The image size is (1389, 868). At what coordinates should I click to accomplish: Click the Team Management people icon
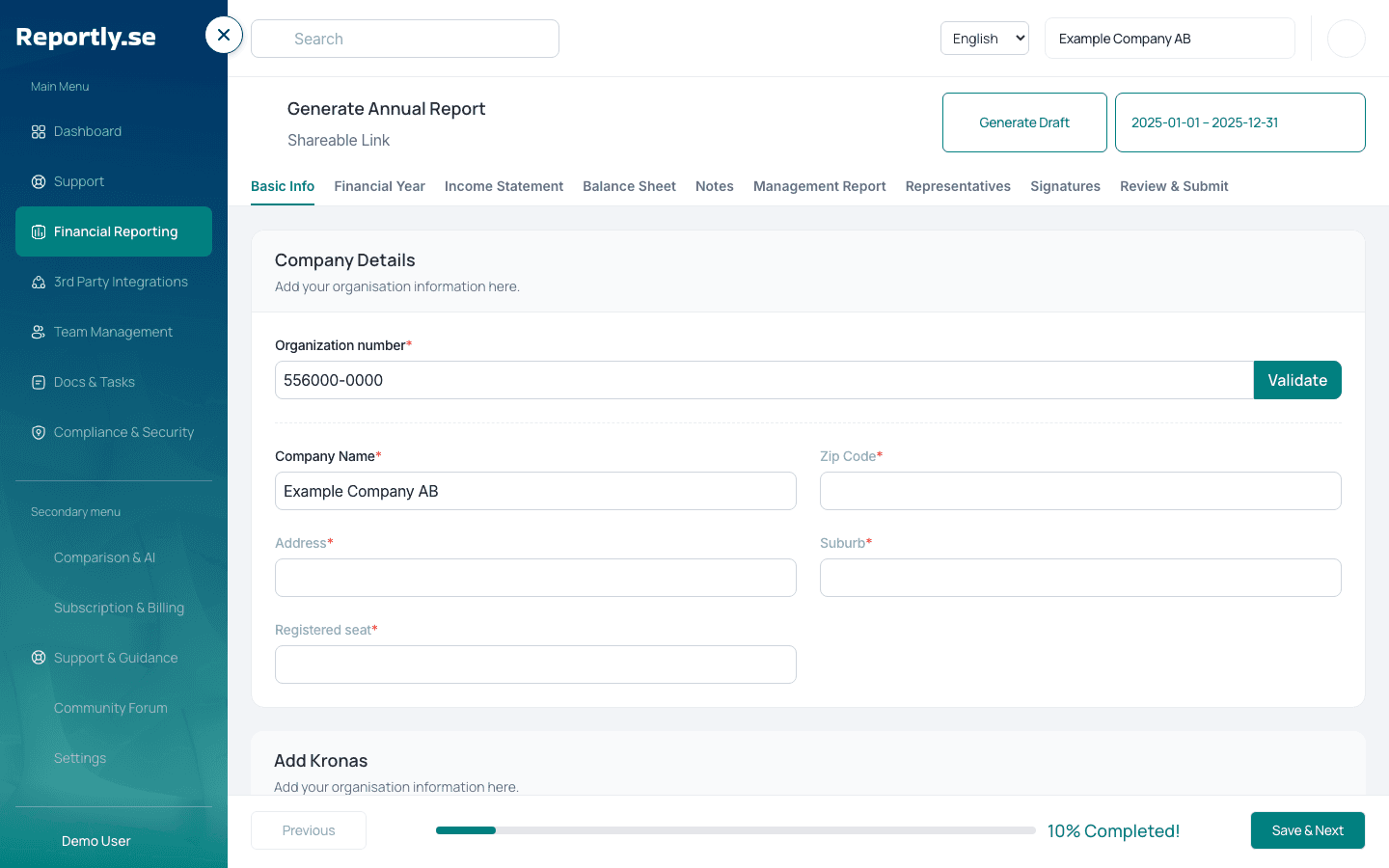pyautogui.click(x=39, y=332)
